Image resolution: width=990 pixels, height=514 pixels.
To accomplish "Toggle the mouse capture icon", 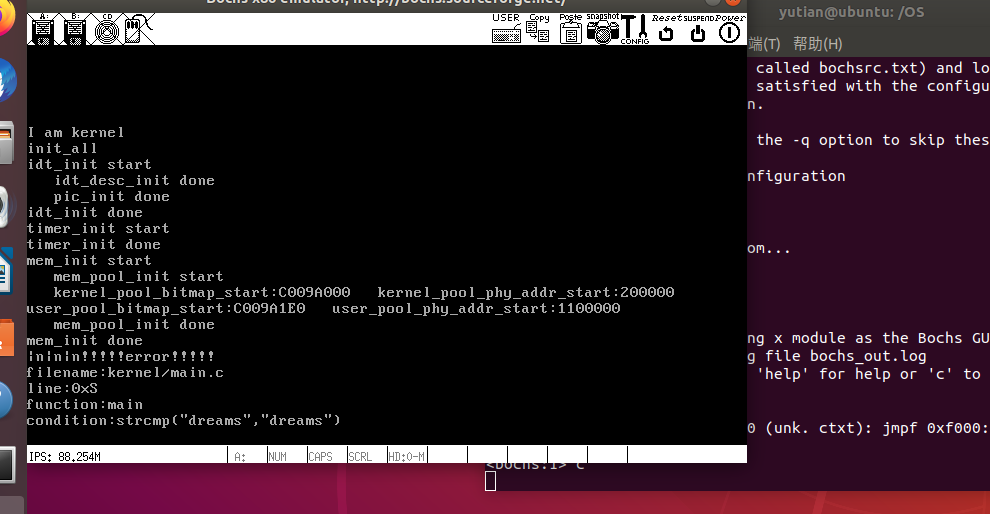I will tap(136, 29).
